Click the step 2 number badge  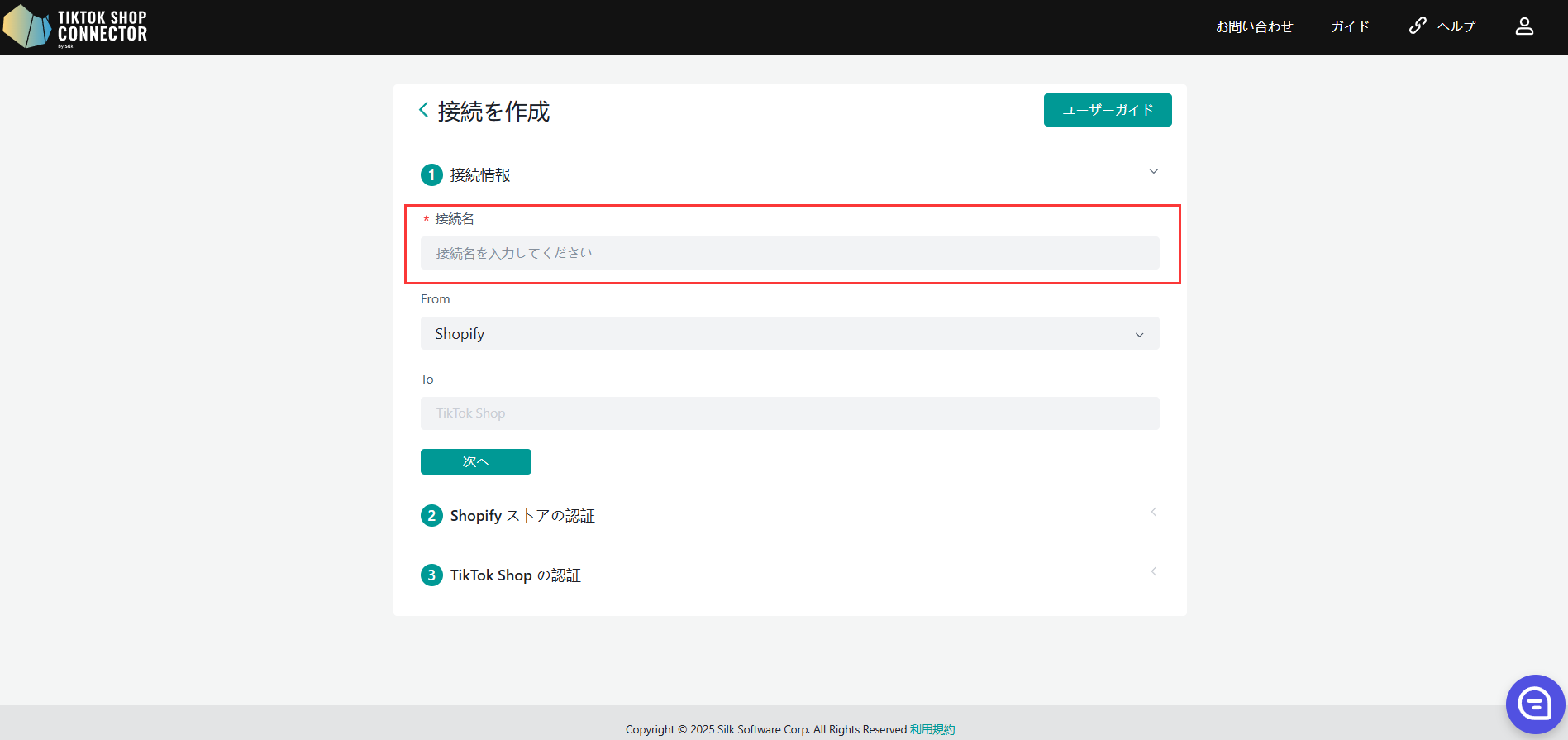pos(431,515)
